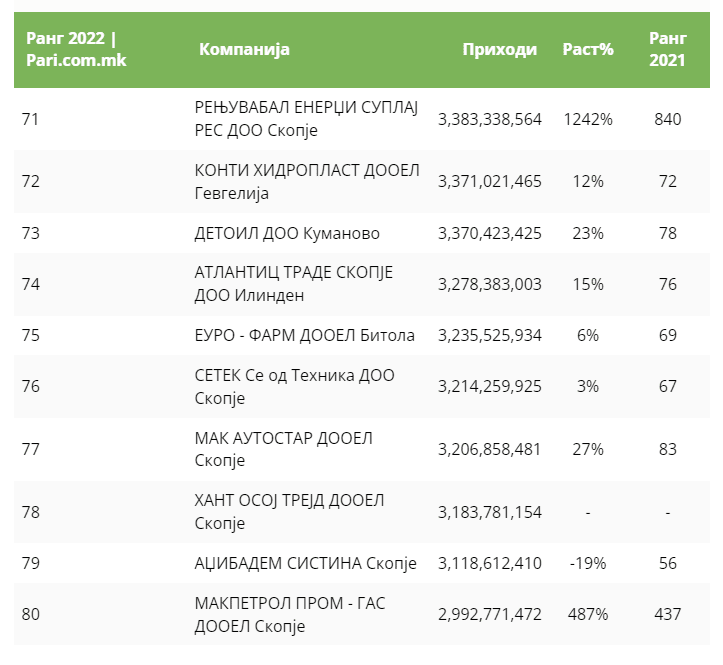This screenshot has height=665, width=723.
Task: Click СЕТЕК Се од Техника company name
Action: click(294, 386)
